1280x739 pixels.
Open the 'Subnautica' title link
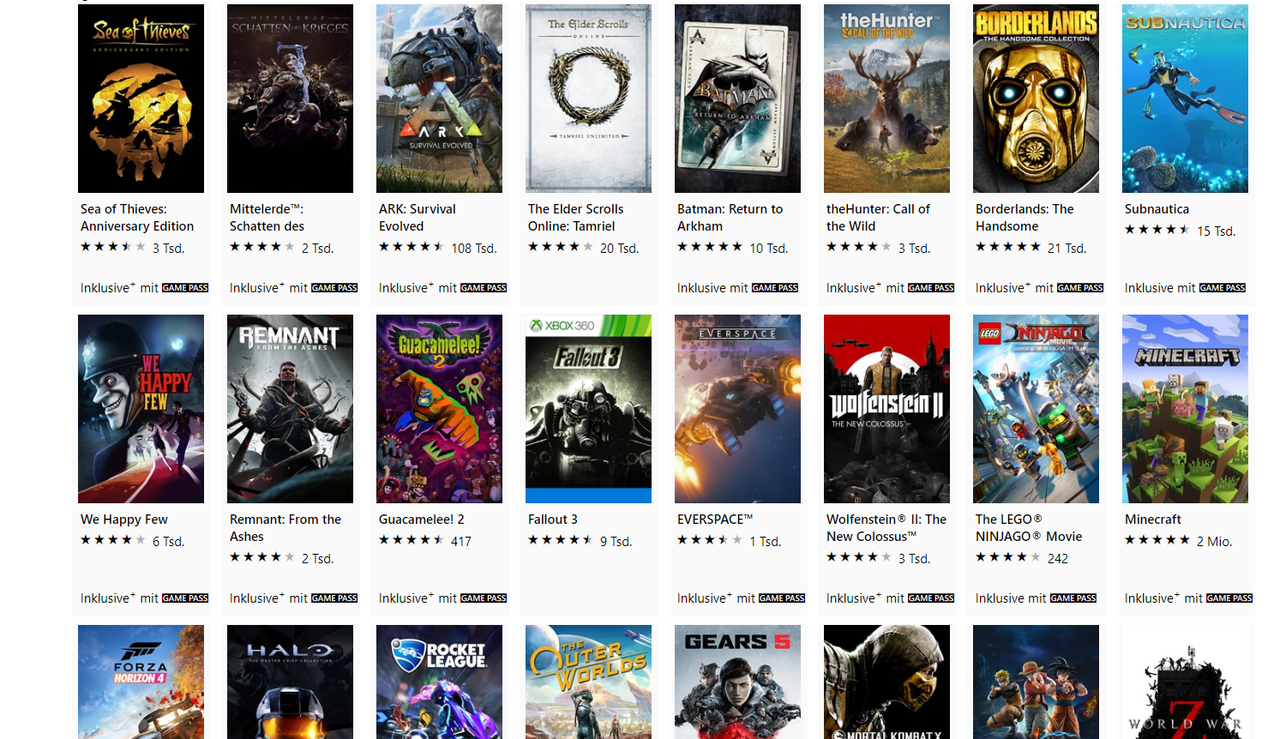click(1157, 209)
